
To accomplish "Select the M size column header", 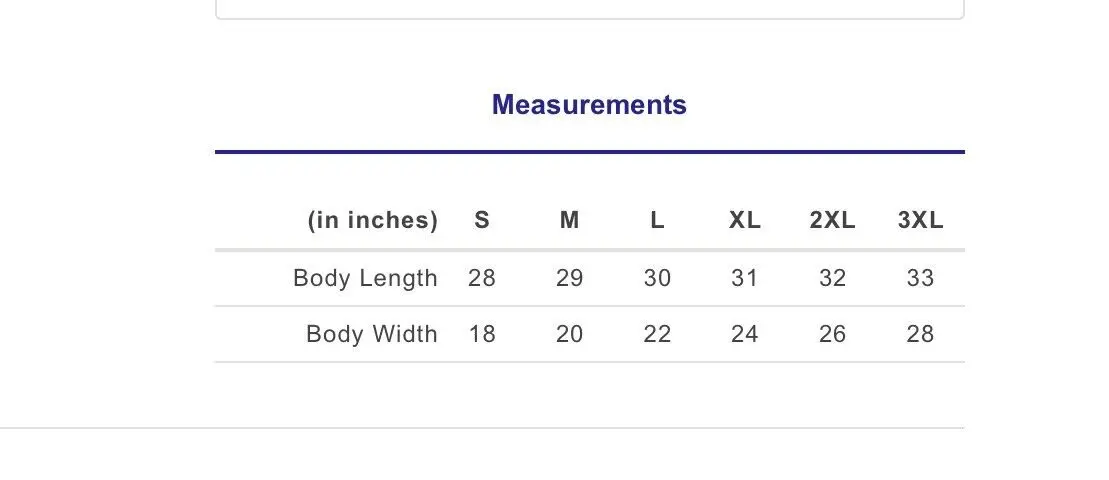I will [569, 221].
